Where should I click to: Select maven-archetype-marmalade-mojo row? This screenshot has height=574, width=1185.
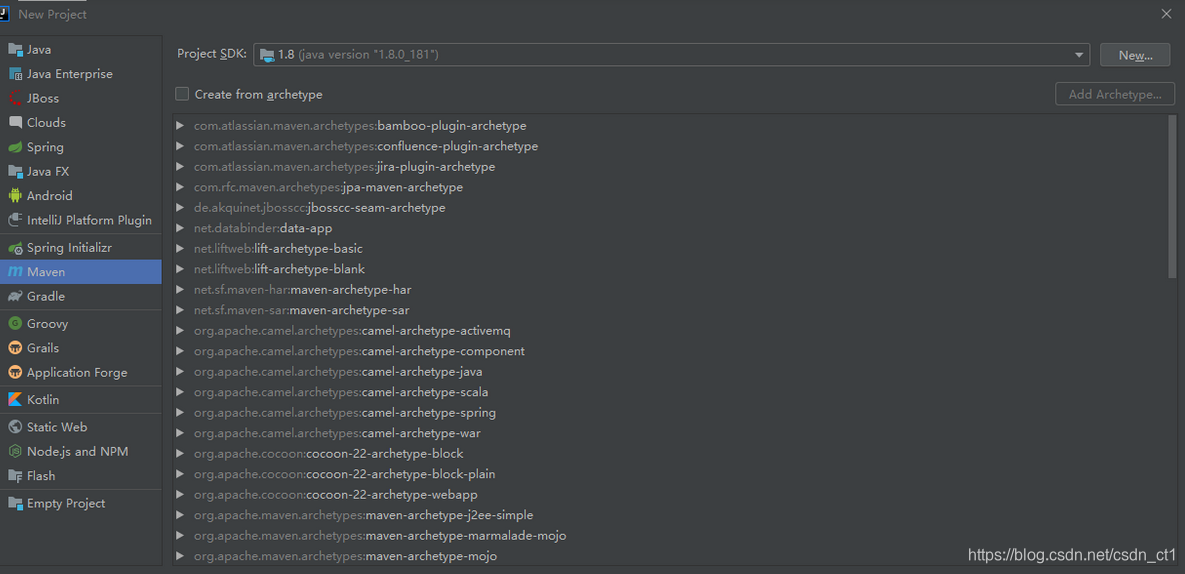tap(670, 535)
